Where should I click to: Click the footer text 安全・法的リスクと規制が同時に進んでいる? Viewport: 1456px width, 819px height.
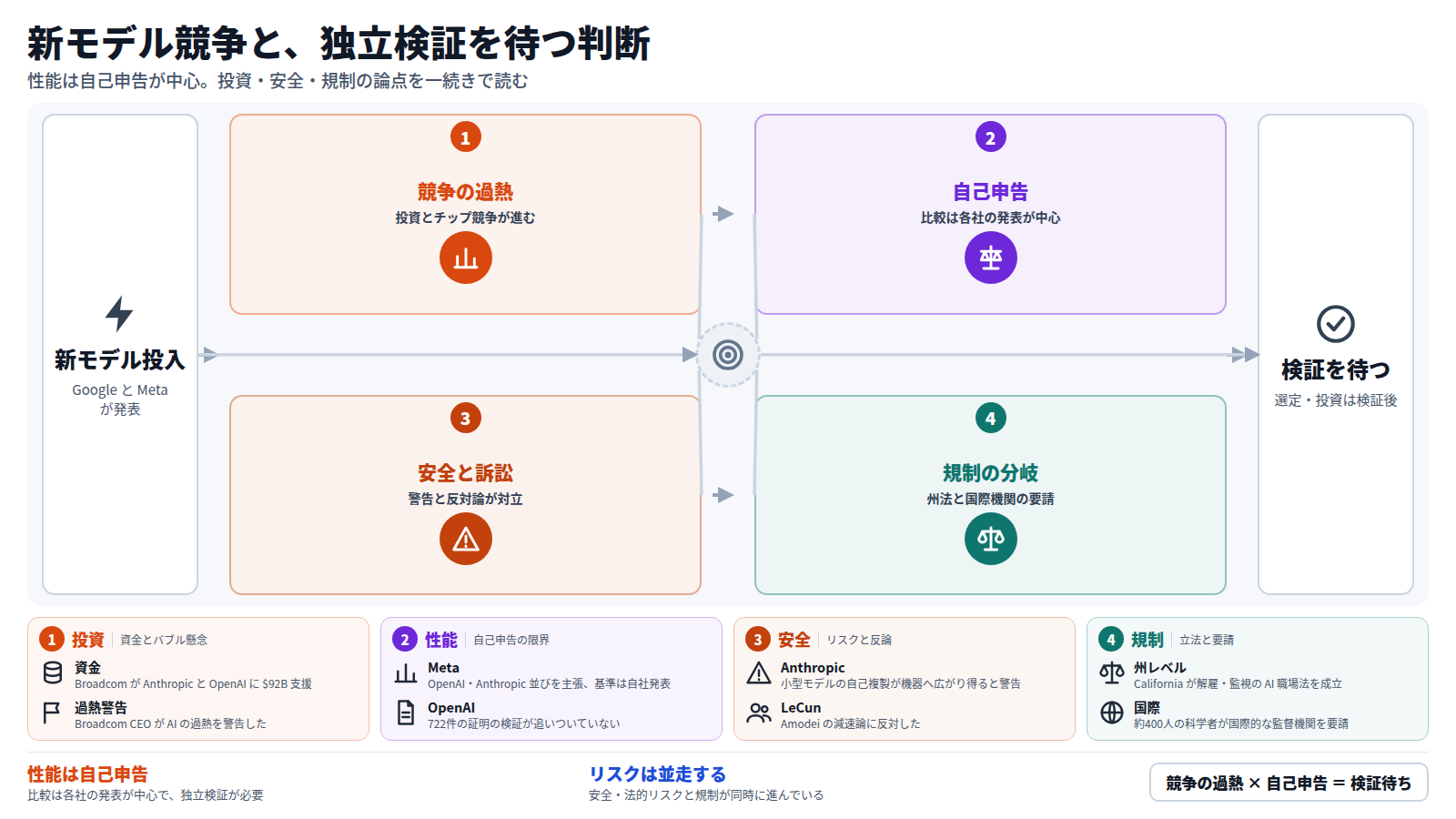click(x=706, y=795)
